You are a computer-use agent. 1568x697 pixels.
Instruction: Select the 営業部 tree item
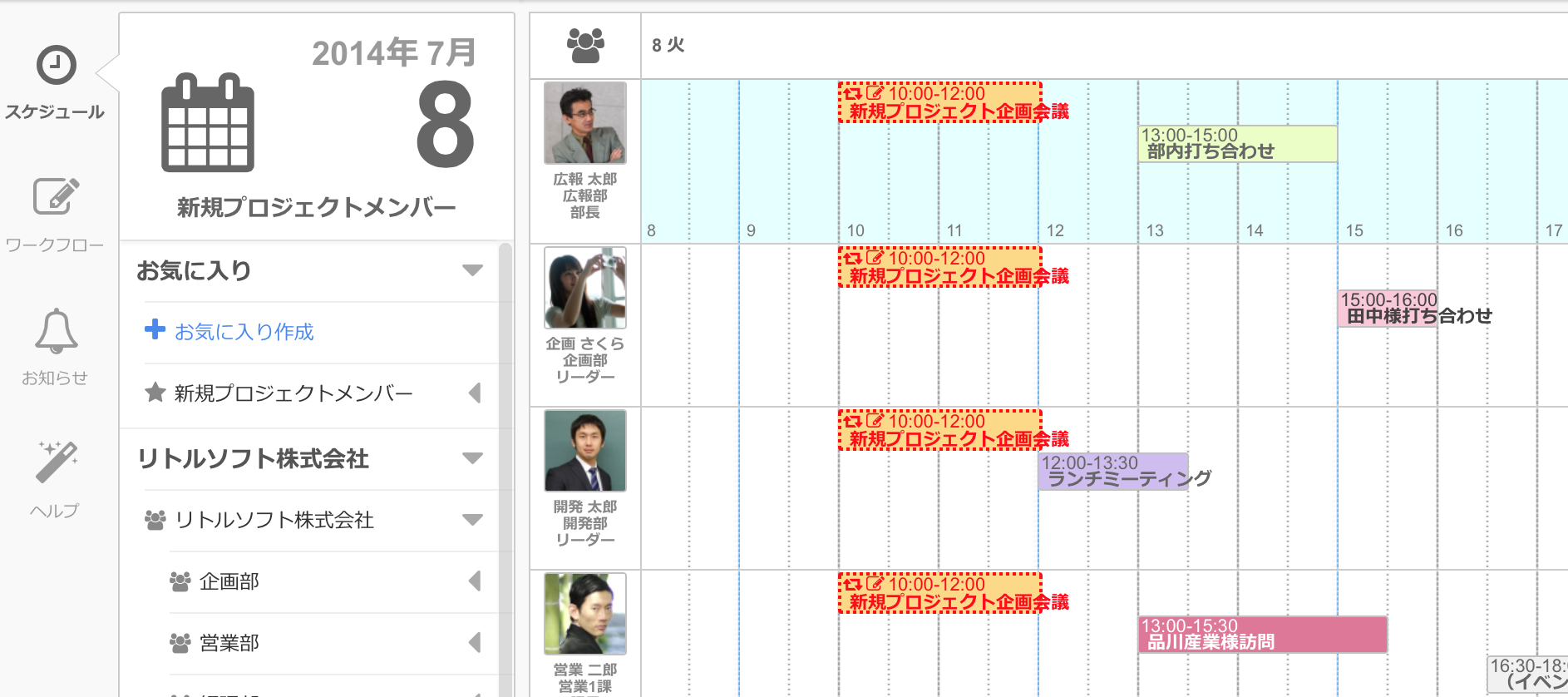(229, 643)
